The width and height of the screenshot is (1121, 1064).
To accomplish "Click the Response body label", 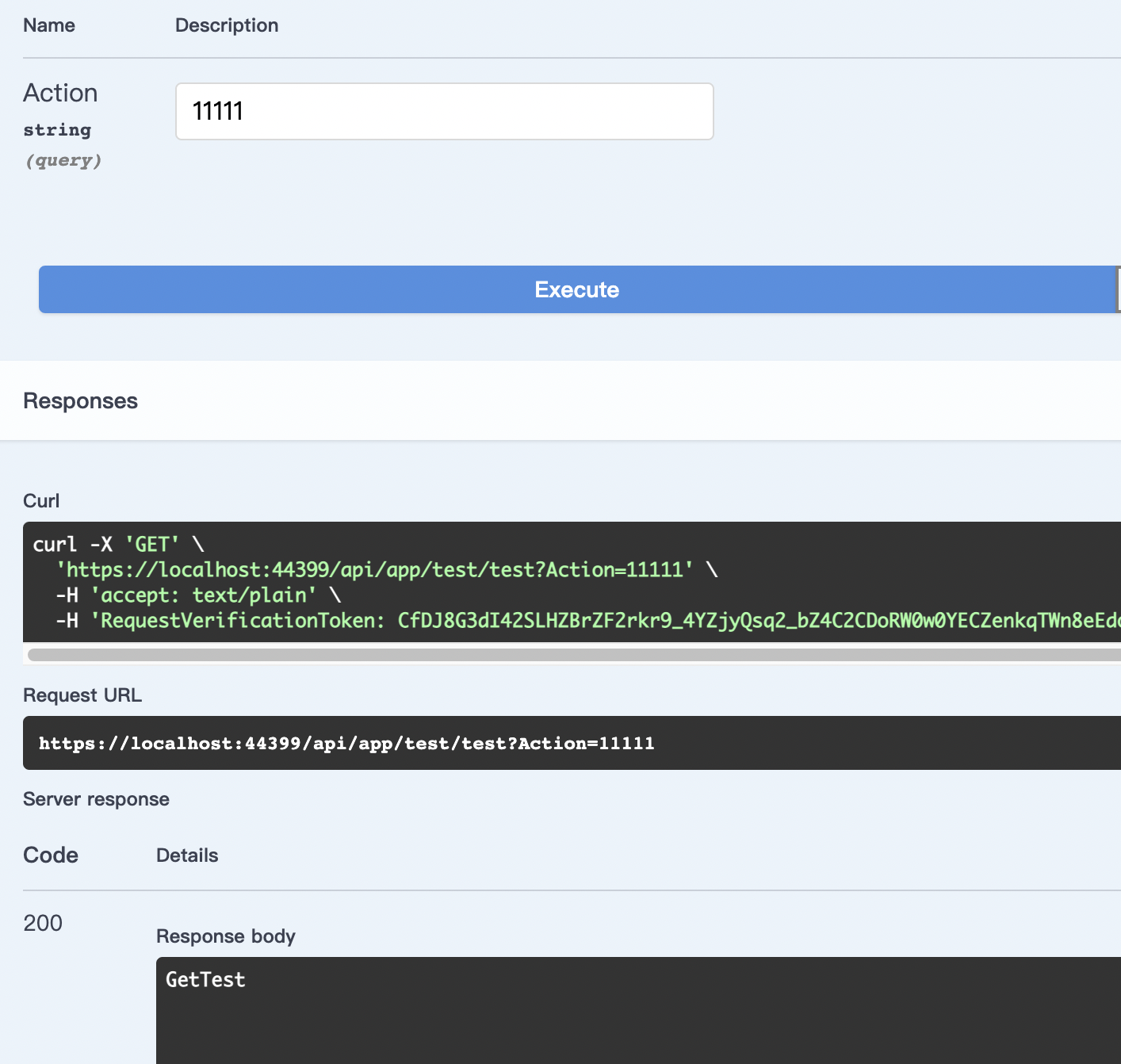I will pyautogui.click(x=226, y=936).
